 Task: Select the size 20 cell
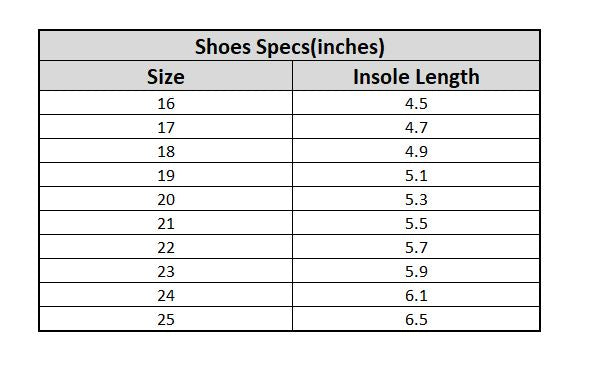coord(166,199)
